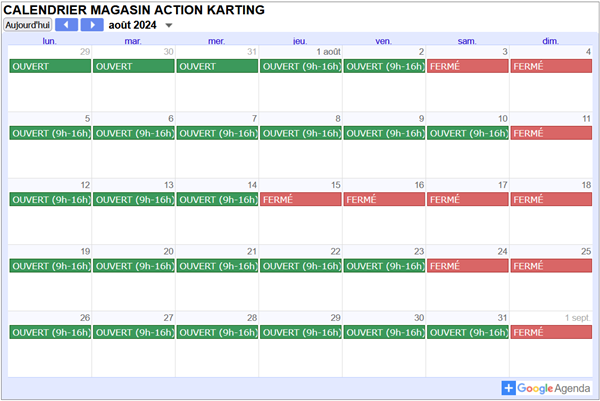This screenshot has height=401, width=600.
Task: Go to next month with right arrow
Action: [92, 25]
